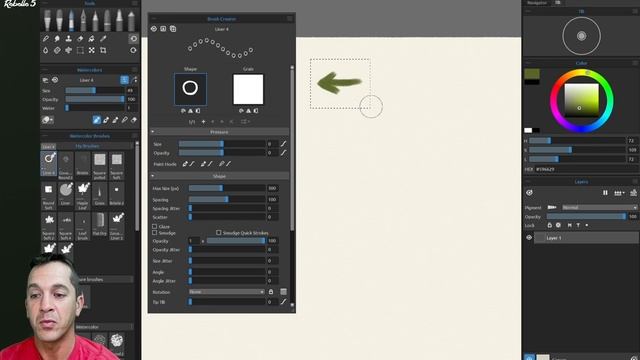Screen dimensions: 640x360
Task: Open the layer blend mode dropdown Normal
Action: point(600,207)
